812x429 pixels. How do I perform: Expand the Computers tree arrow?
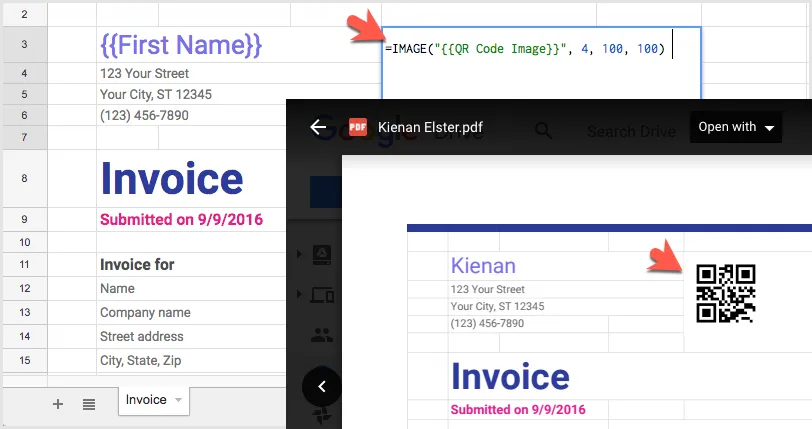click(300, 295)
